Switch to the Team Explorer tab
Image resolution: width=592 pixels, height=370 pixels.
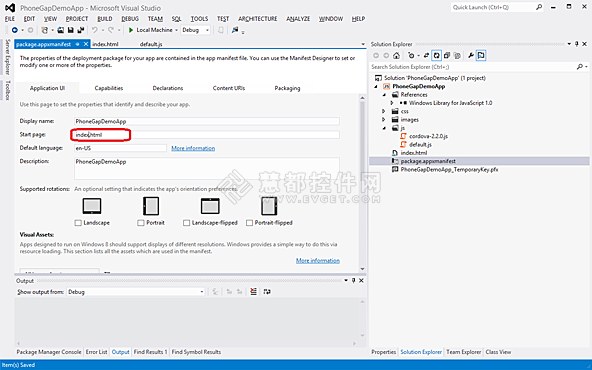tap(464, 352)
